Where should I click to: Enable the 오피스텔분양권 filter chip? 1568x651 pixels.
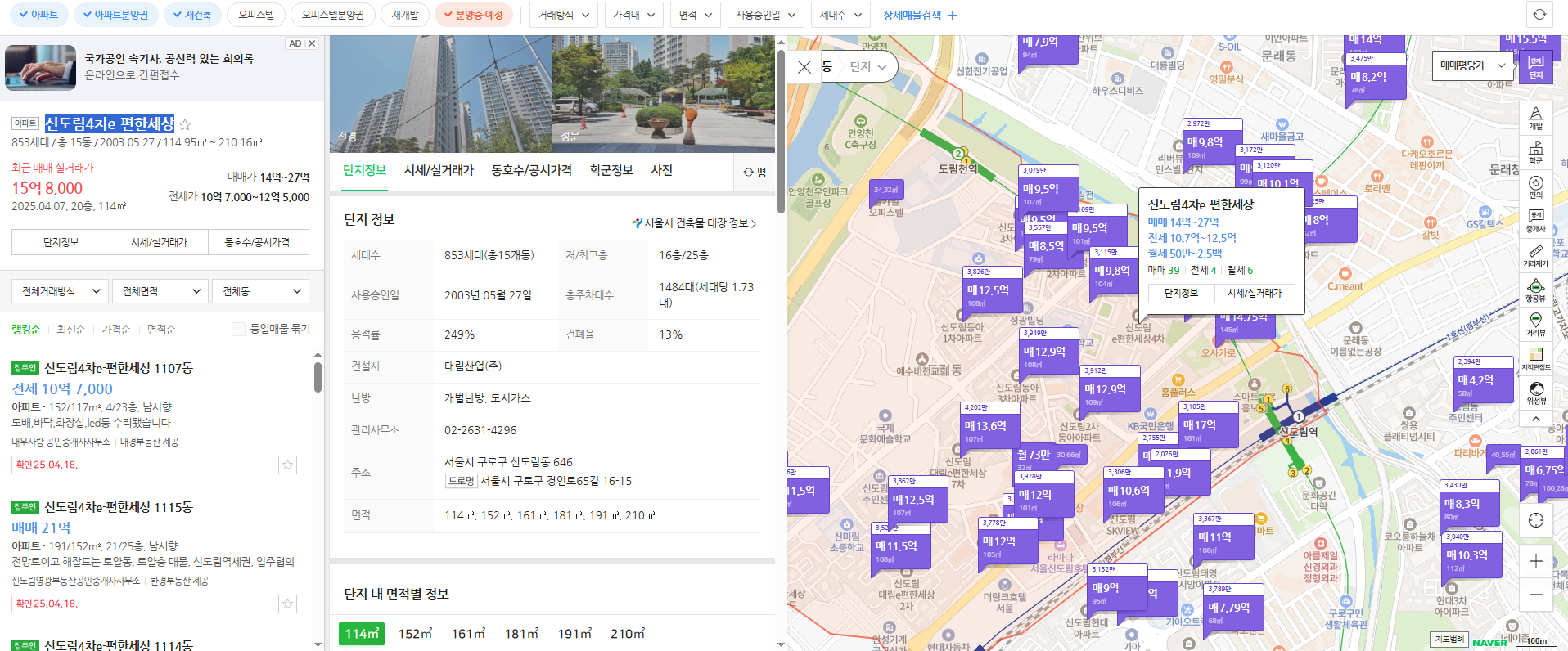tap(332, 15)
